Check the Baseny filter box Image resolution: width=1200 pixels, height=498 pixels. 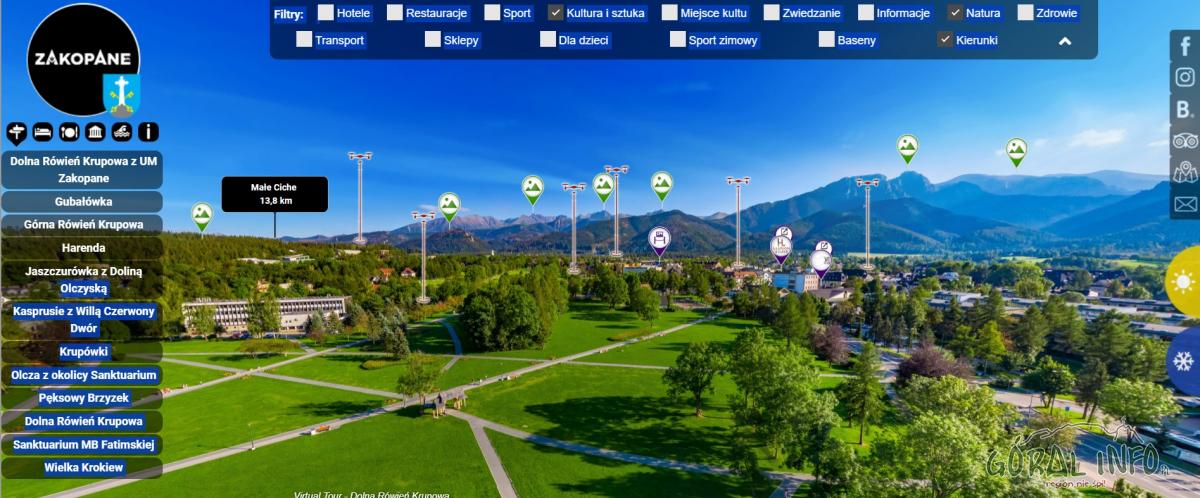826,40
